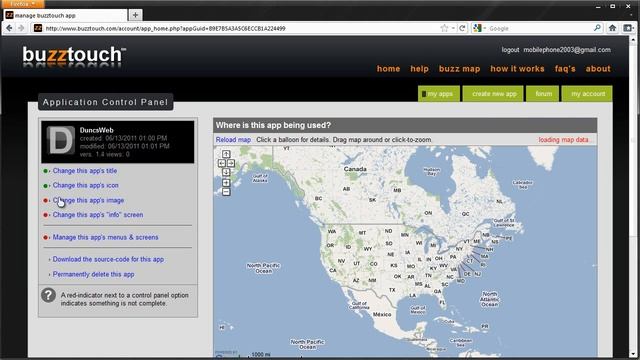The height and width of the screenshot is (360, 640).
Task: Click the browser back arrow
Action: point(9,28)
